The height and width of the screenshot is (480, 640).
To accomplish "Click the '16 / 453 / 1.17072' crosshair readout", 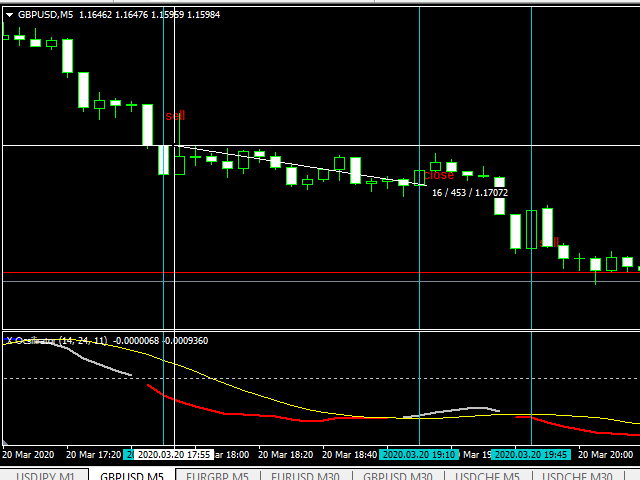I will click(470, 193).
